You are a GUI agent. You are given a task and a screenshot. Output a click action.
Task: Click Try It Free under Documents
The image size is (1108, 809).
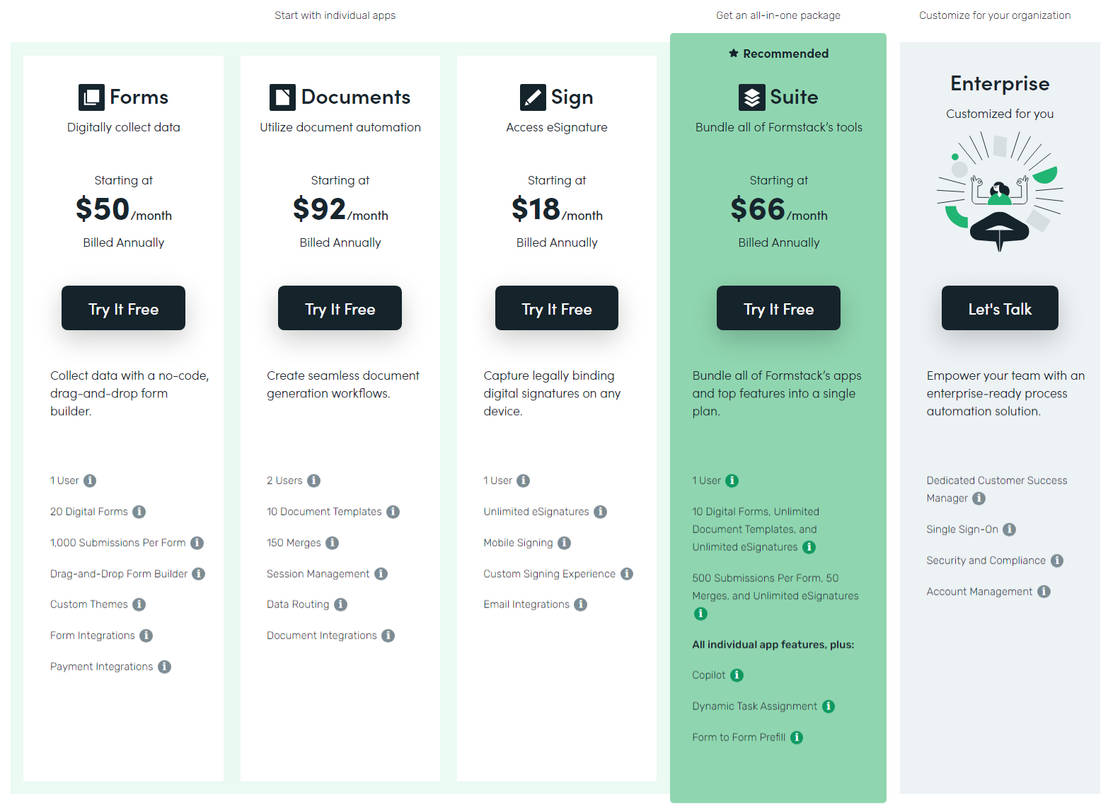[x=340, y=308]
